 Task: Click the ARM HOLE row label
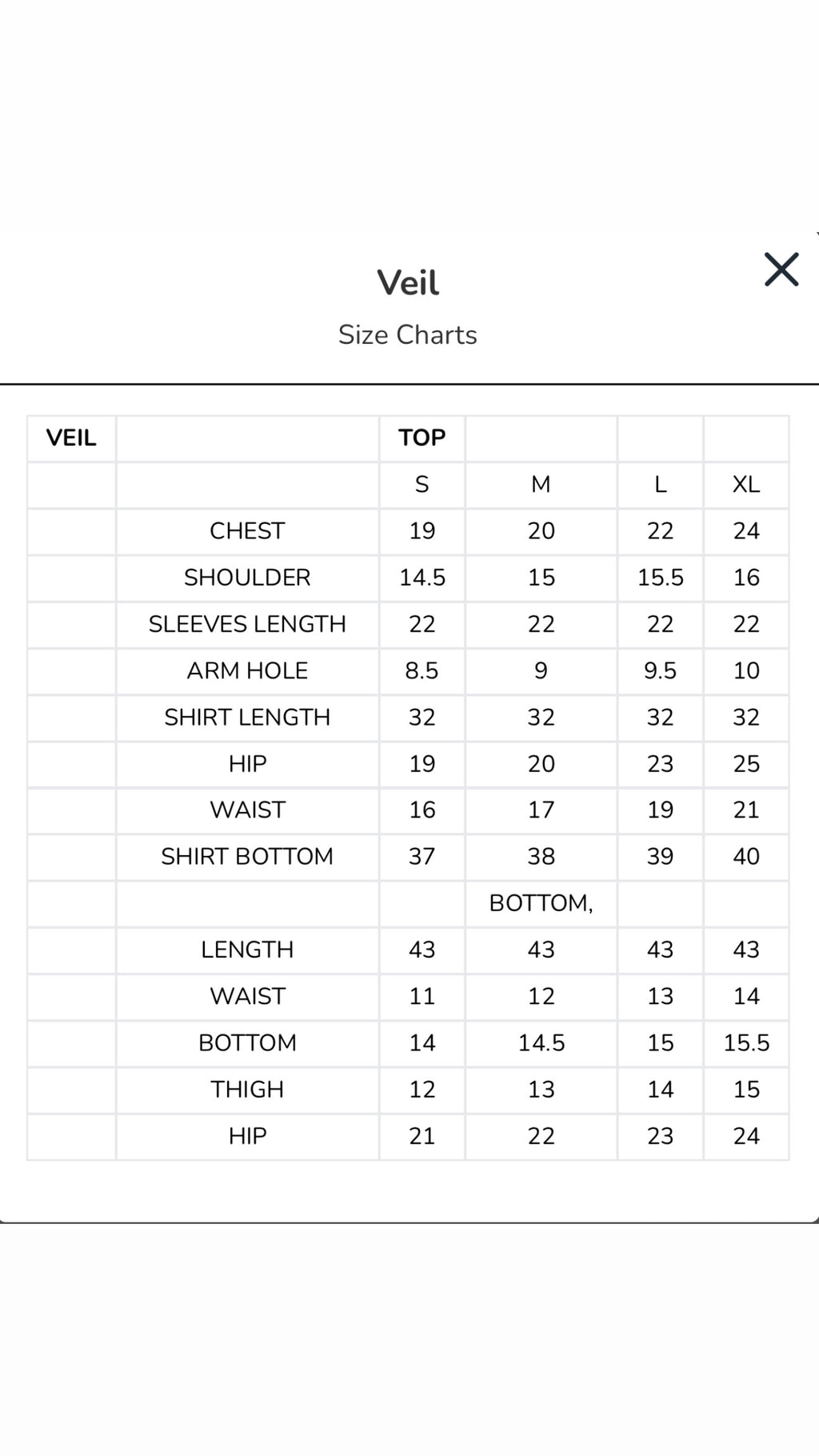(x=247, y=670)
